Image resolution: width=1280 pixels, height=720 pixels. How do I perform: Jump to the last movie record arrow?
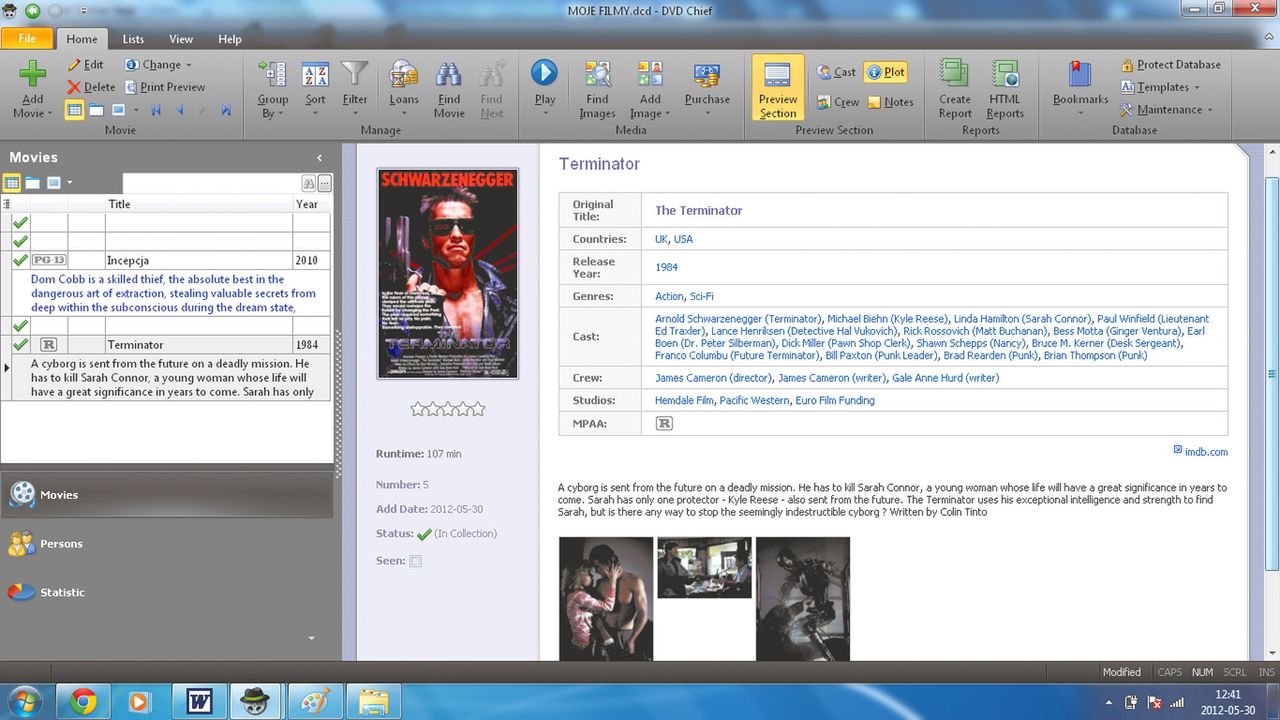pos(226,110)
